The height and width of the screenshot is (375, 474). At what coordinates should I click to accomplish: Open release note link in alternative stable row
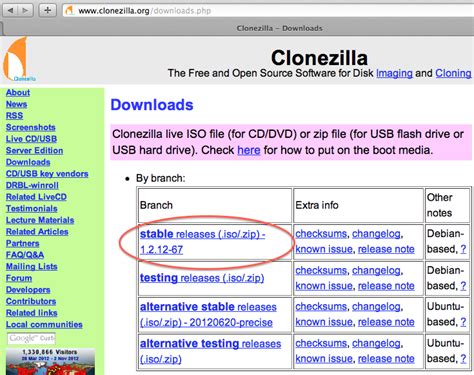[386, 322]
